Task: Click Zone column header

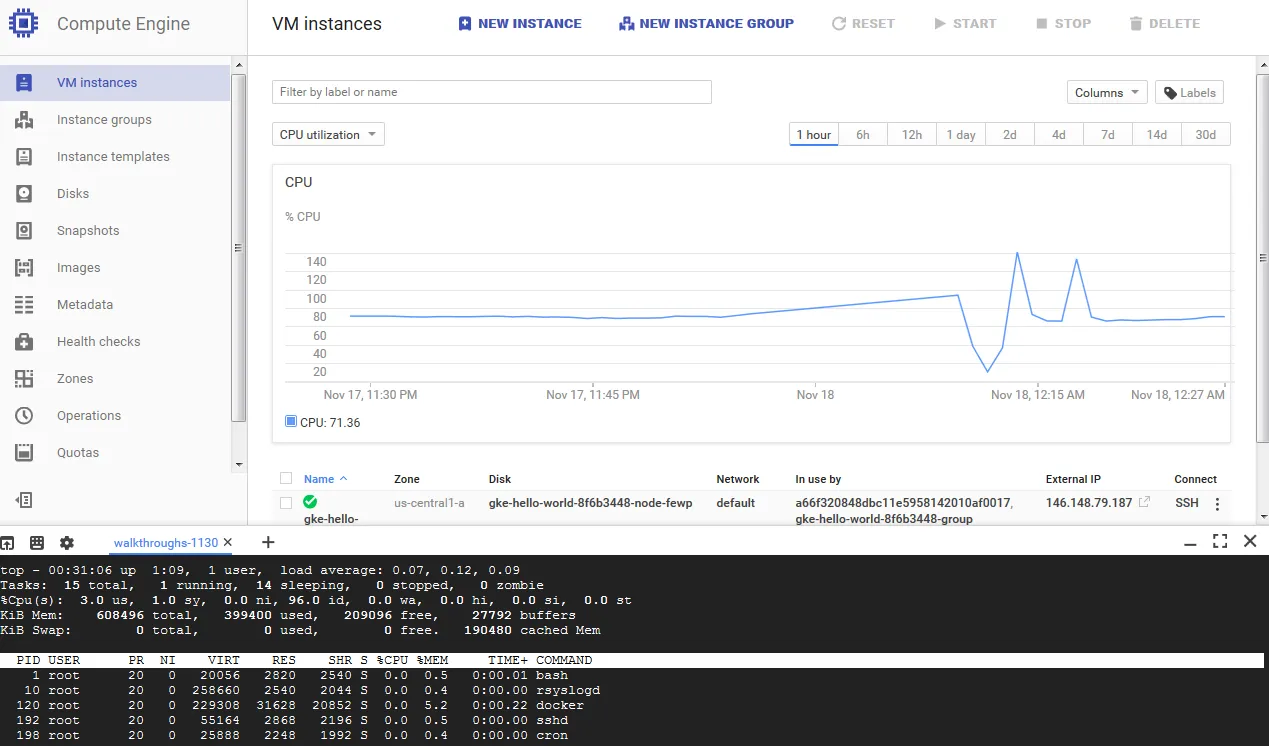Action: pos(407,479)
